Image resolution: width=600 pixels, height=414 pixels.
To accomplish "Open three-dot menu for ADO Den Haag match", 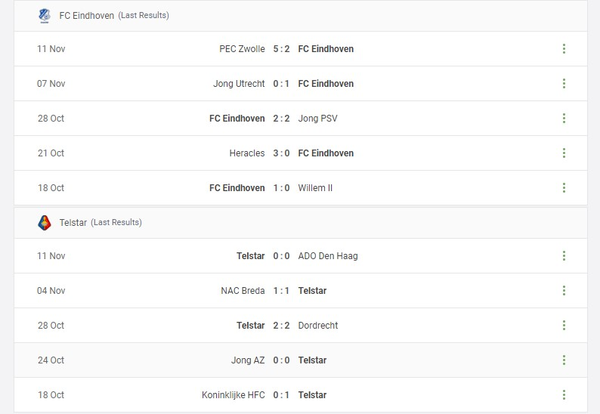I will (x=564, y=256).
